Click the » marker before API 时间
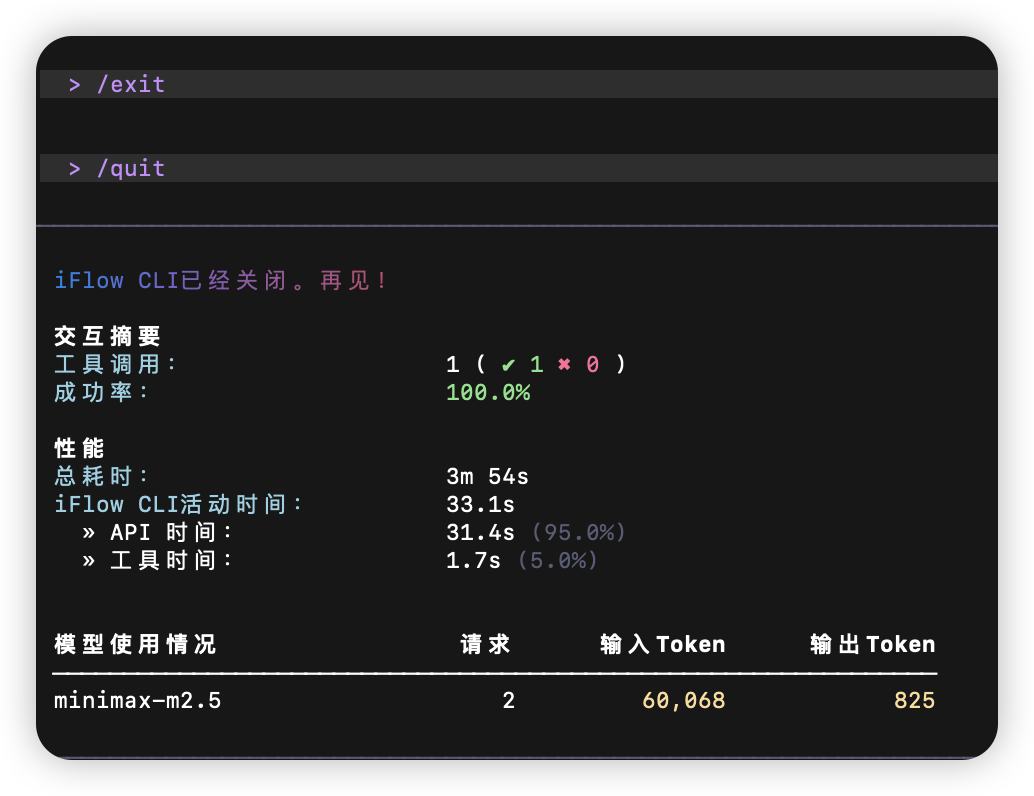1034x796 pixels. 89,532
